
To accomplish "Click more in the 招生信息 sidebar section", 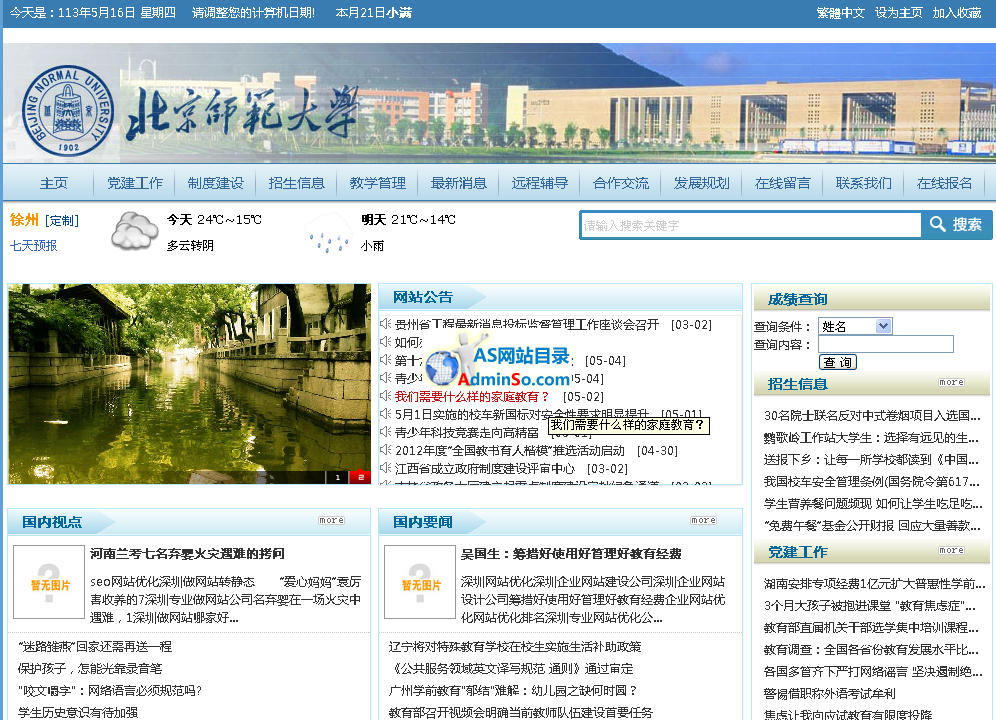I will pyautogui.click(x=951, y=382).
